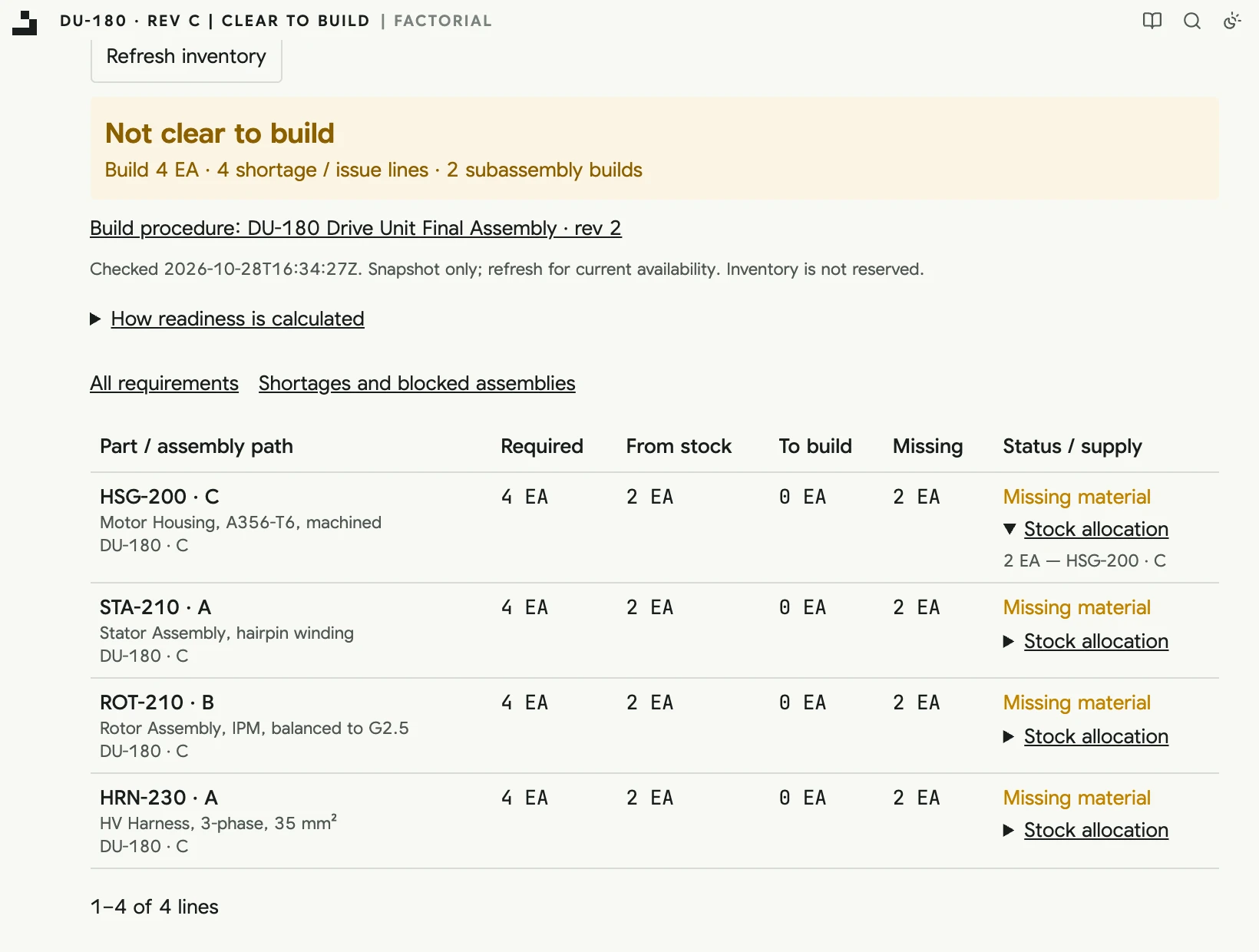Click the Missing column header
This screenshot has height=952, width=1259.
point(927,446)
